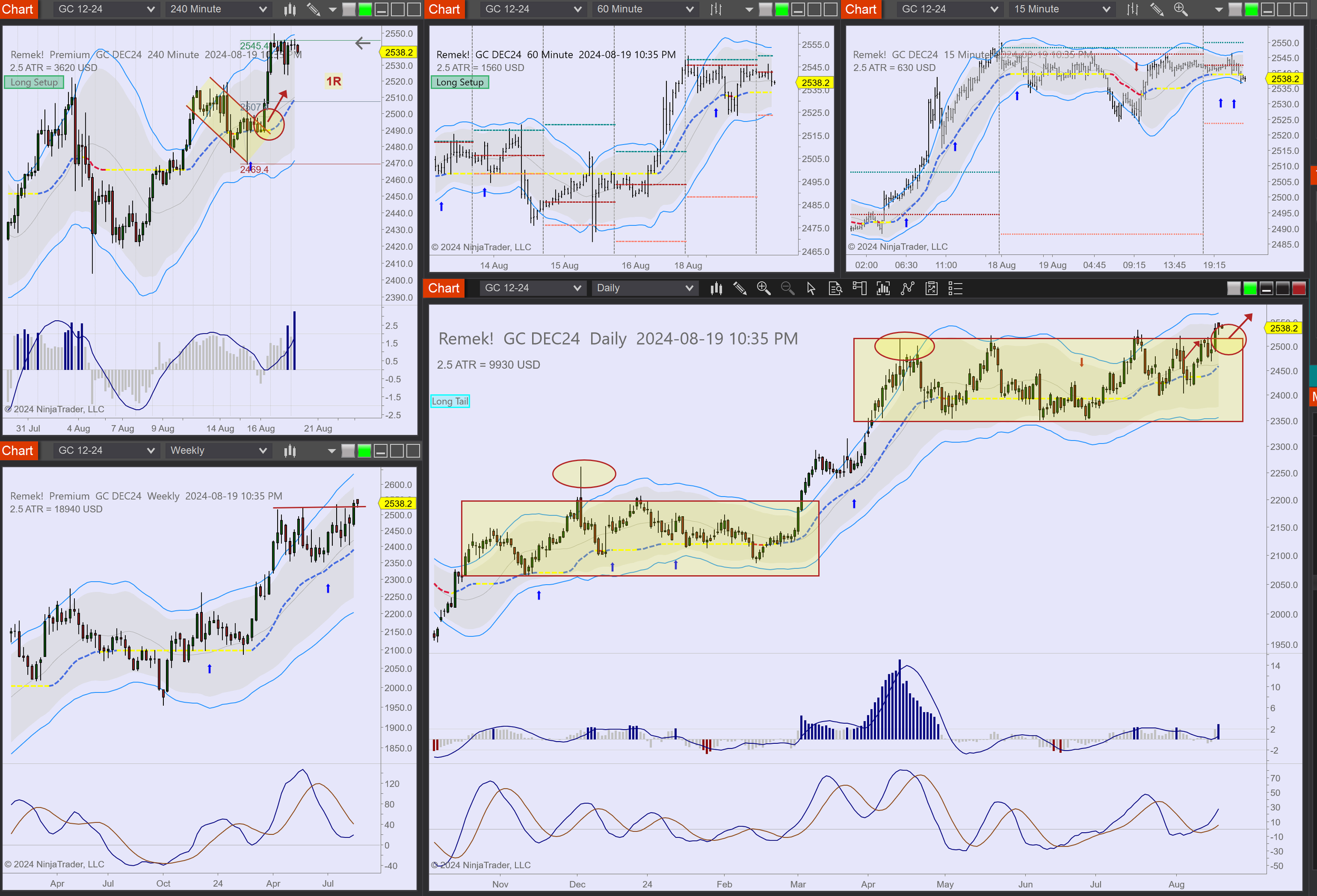Toggle green link button on 240 Minute chart
The height and width of the screenshot is (896, 1317).
[366, 9]
